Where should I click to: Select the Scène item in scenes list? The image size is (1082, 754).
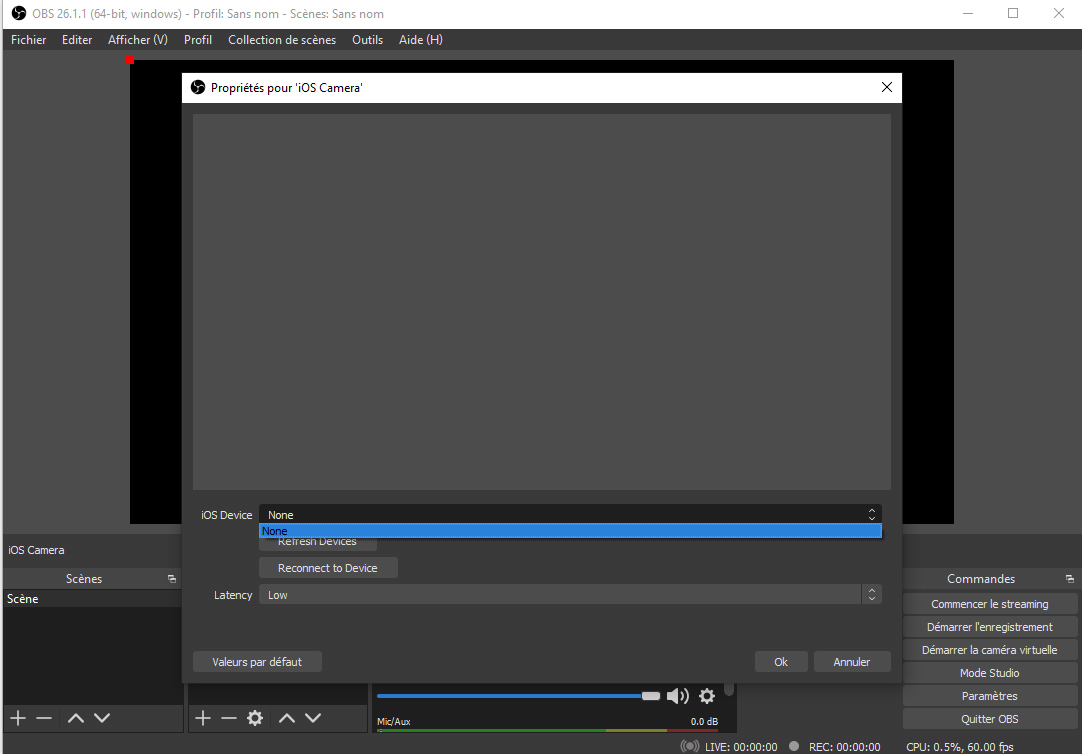pos(90,599)
